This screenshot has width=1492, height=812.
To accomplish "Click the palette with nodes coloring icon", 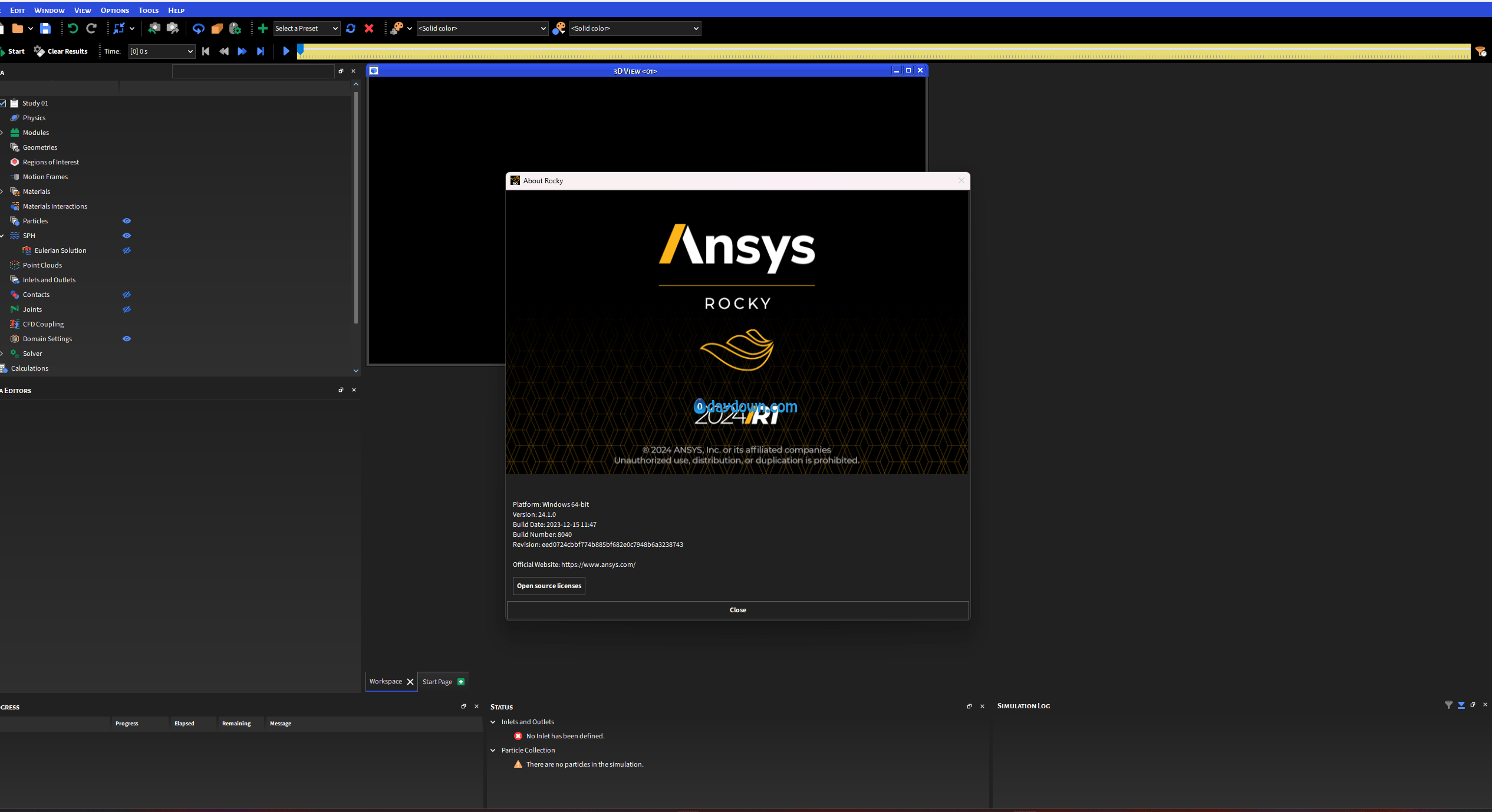I will [x=397, y=28].
